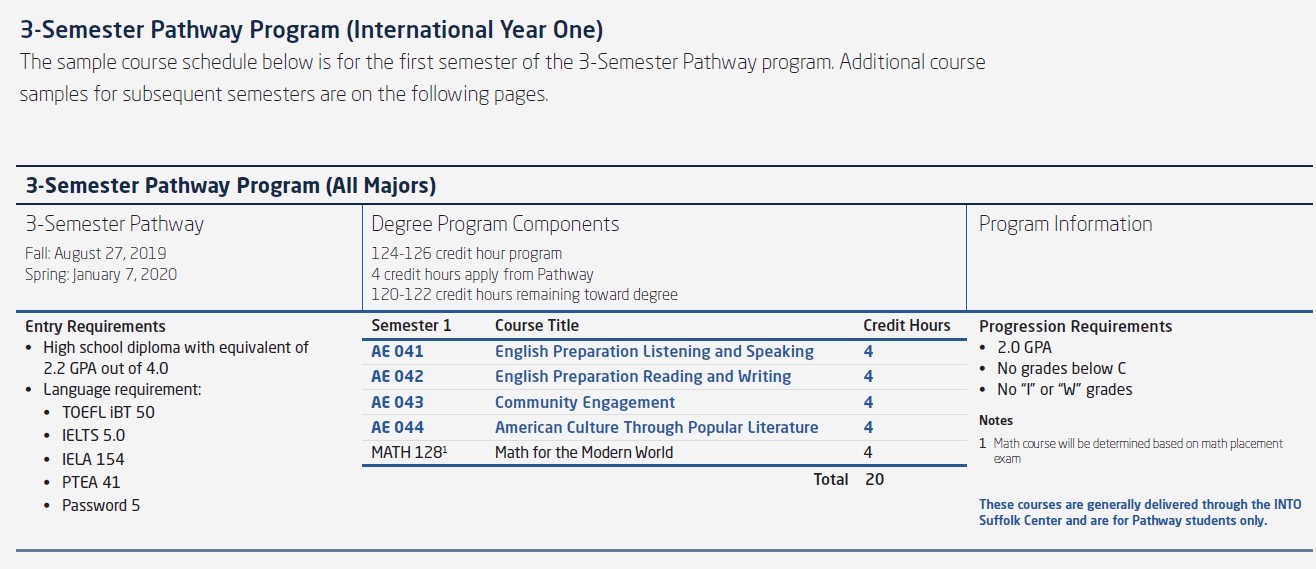Click the AE 044 course code
Viewport: 1316px width, 569px height.
click(x=397, y=428)
